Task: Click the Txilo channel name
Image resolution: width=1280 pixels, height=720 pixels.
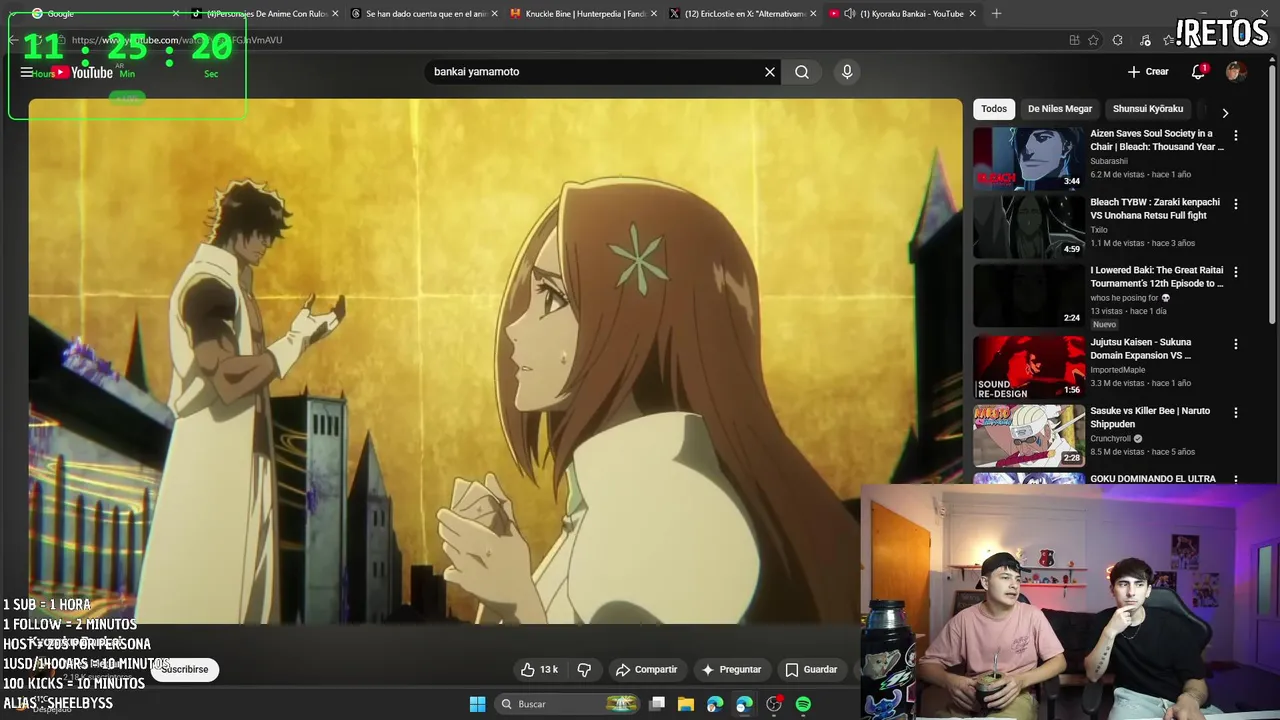Action: point(1099,230)
